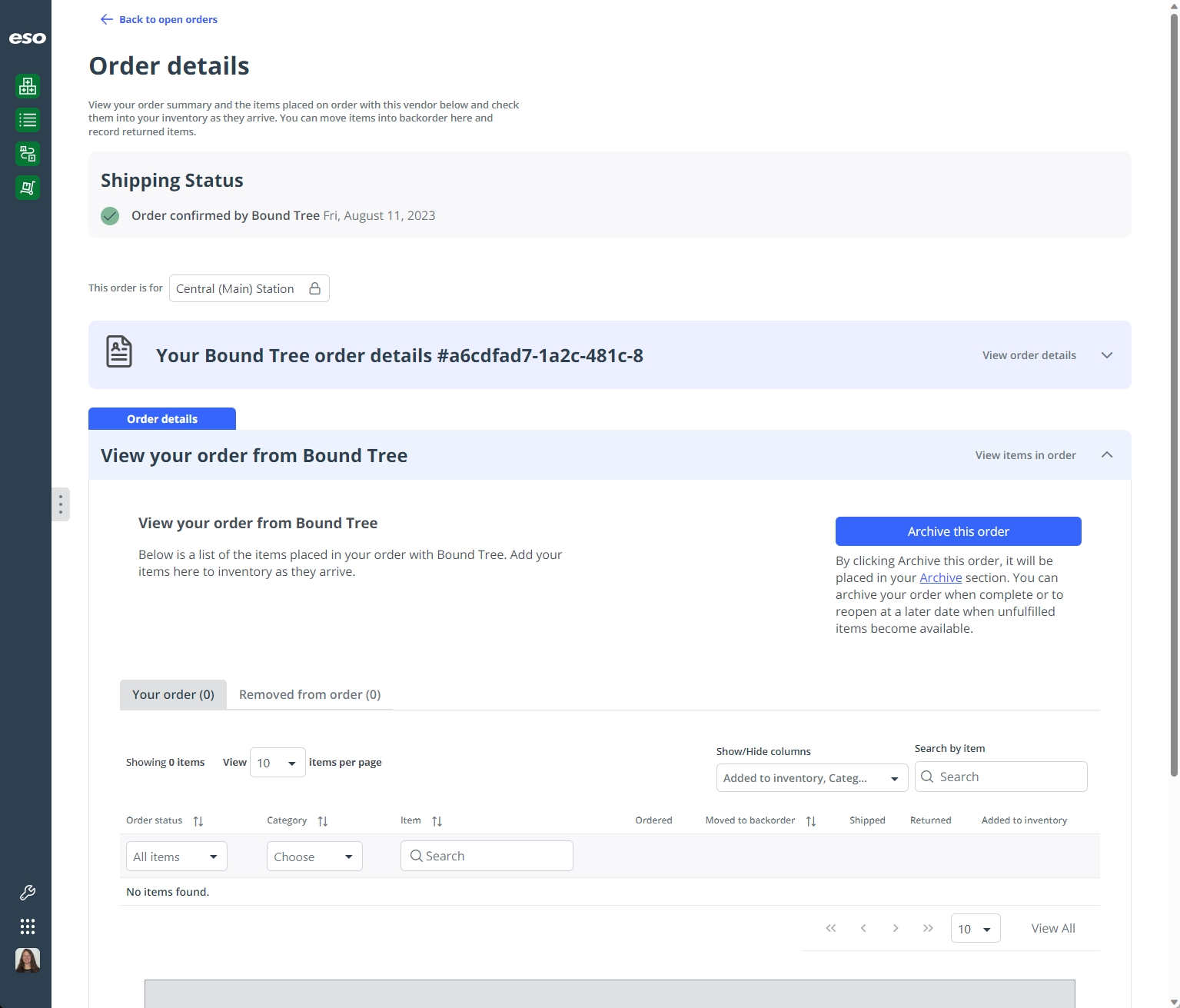This screenshot has height=1008, width=1180.
Task: Expand View order details chevron
Action: [1107, 355]
